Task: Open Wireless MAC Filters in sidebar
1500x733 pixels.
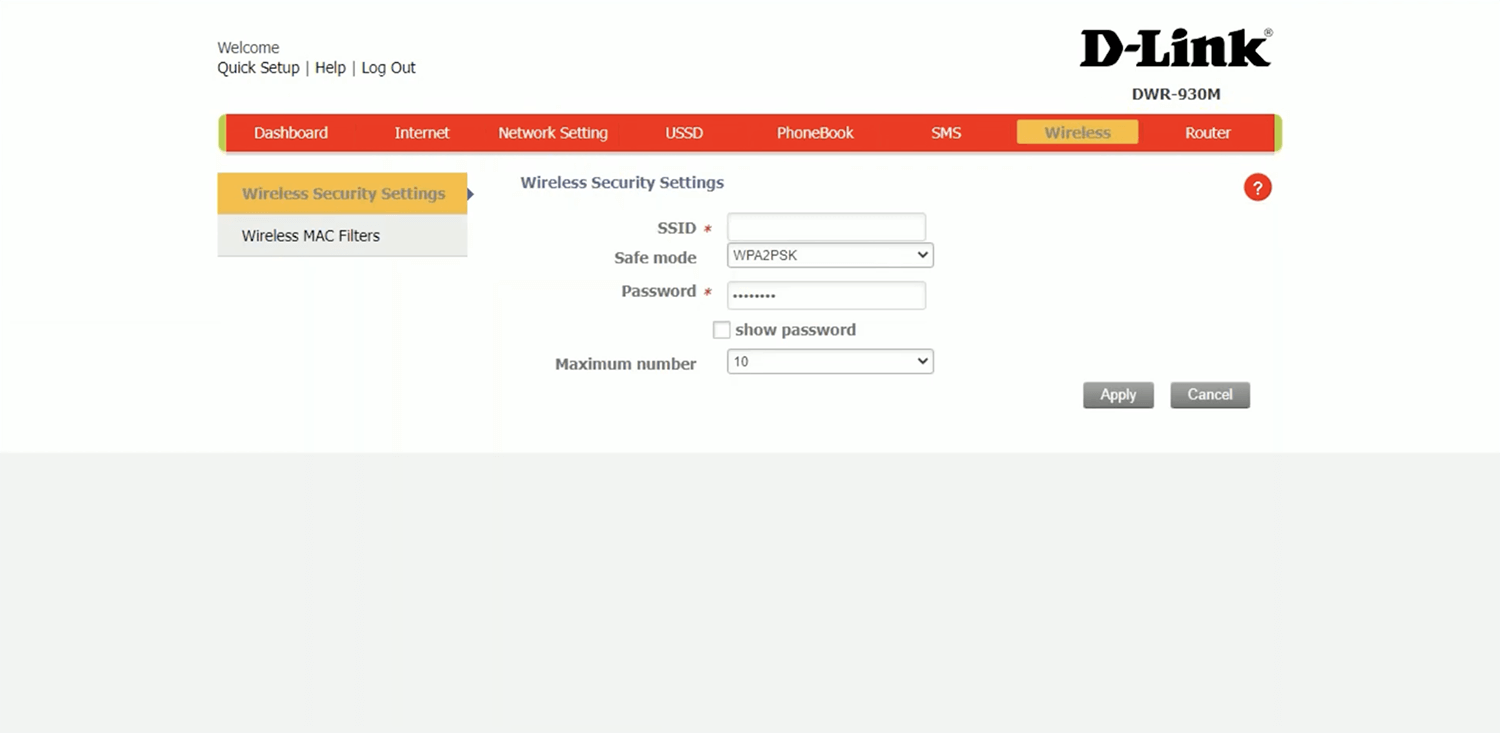Action: (311, 236)
